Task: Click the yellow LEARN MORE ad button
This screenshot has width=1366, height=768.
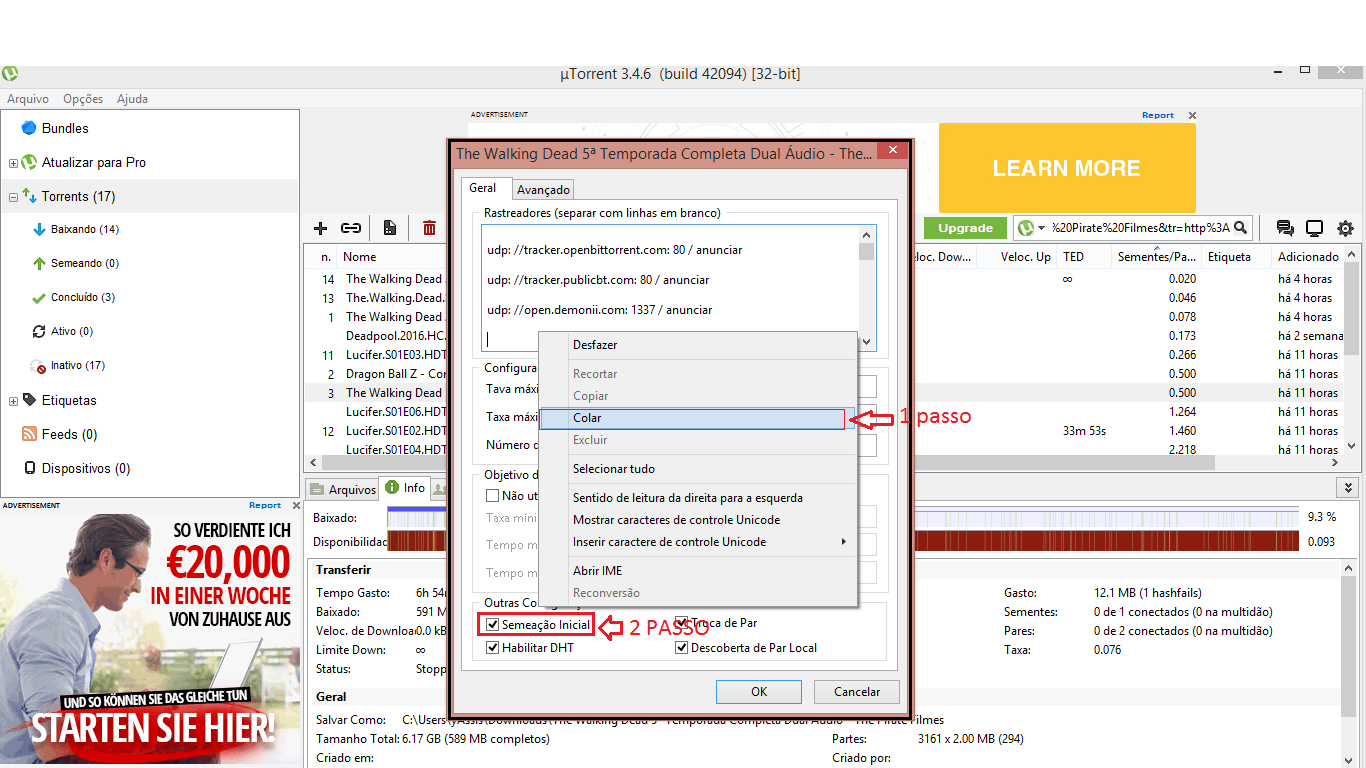Action: pos(1067,168)
